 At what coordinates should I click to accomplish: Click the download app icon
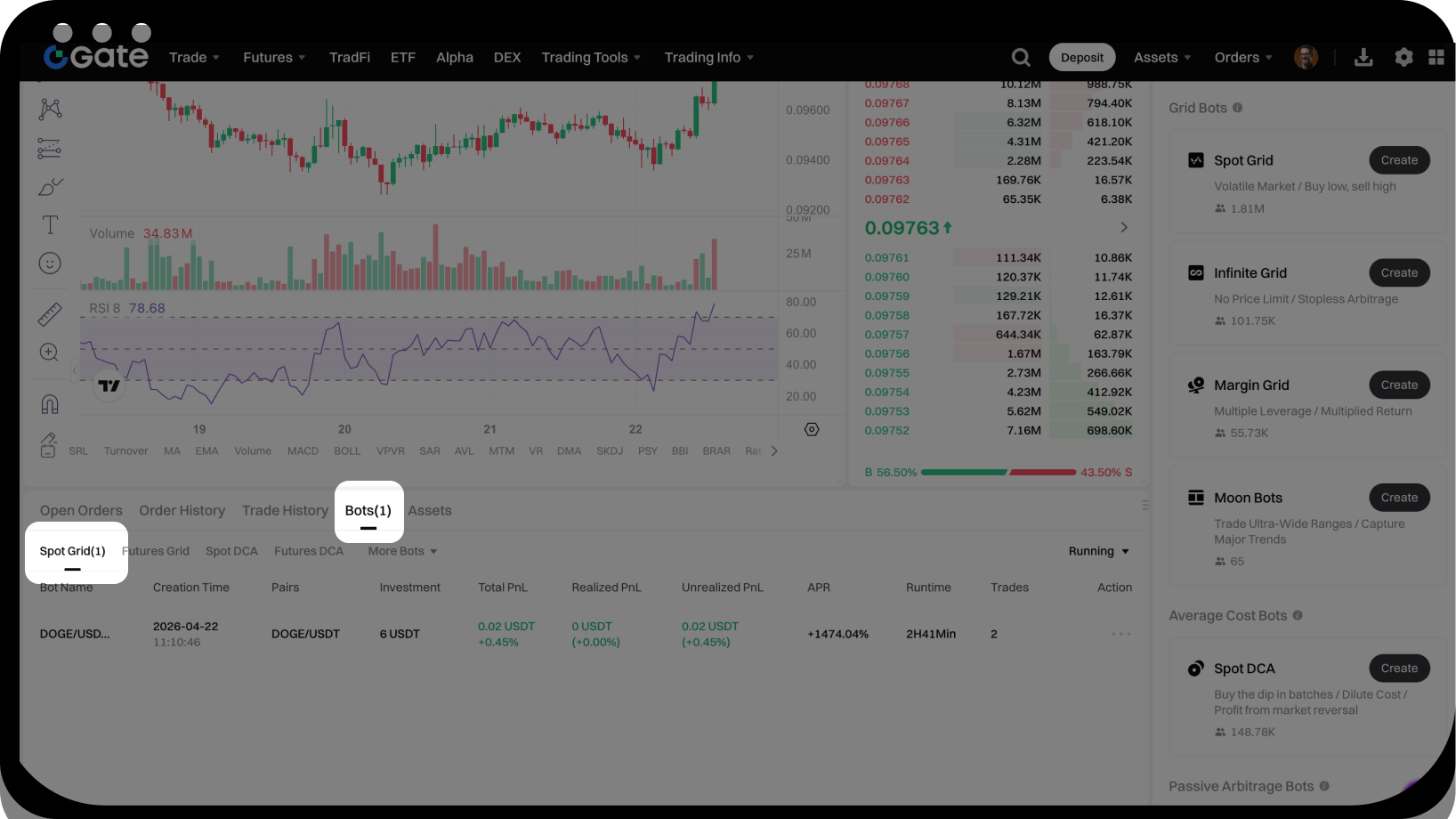[1363, 58]
